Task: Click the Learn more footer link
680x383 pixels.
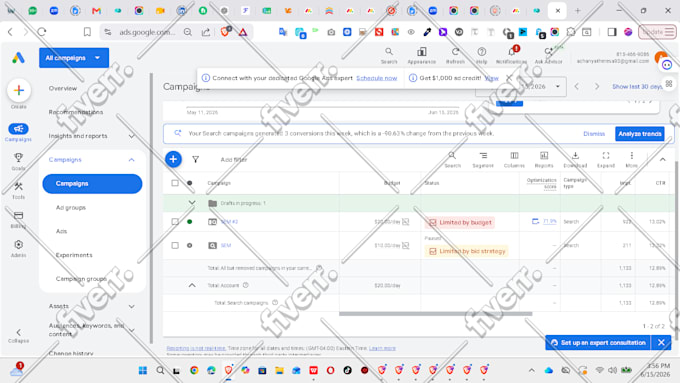Action: pyautogui.click(x=382, y=348)
